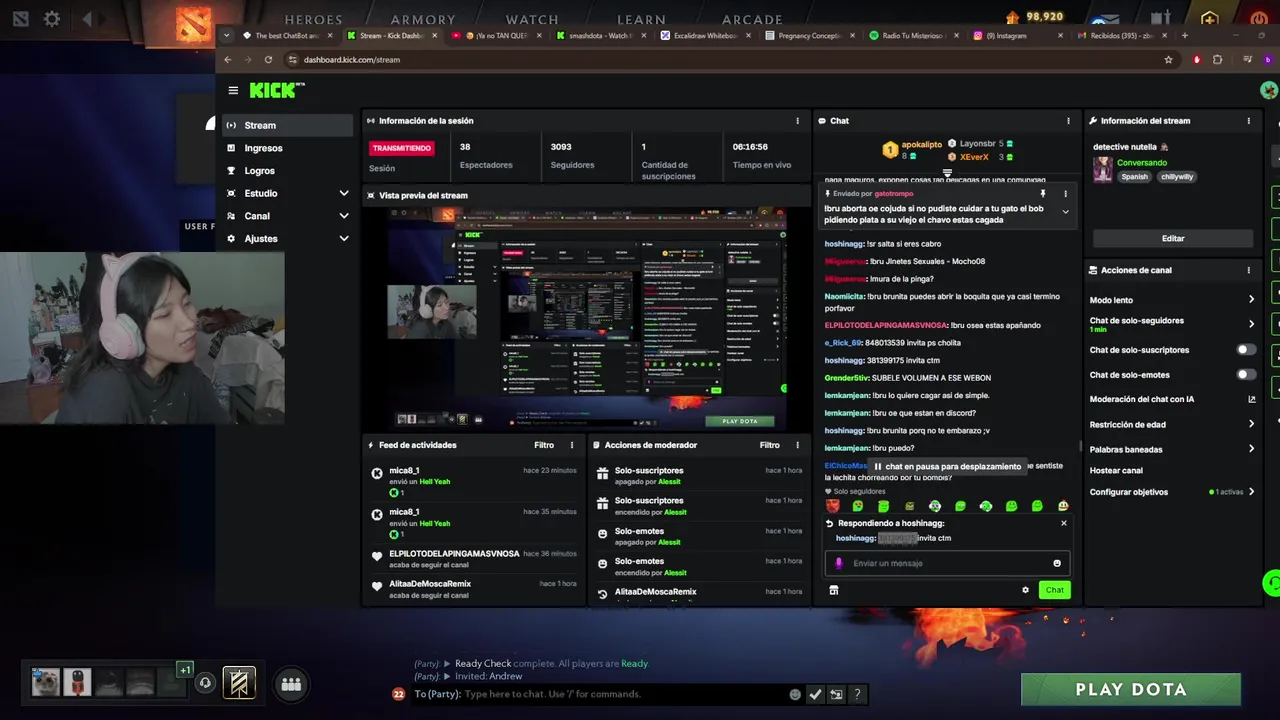This screenshot has width=1280, height=720.
Task: Click the PLAY DOTA button
Action: click(x=1131, y=689)
